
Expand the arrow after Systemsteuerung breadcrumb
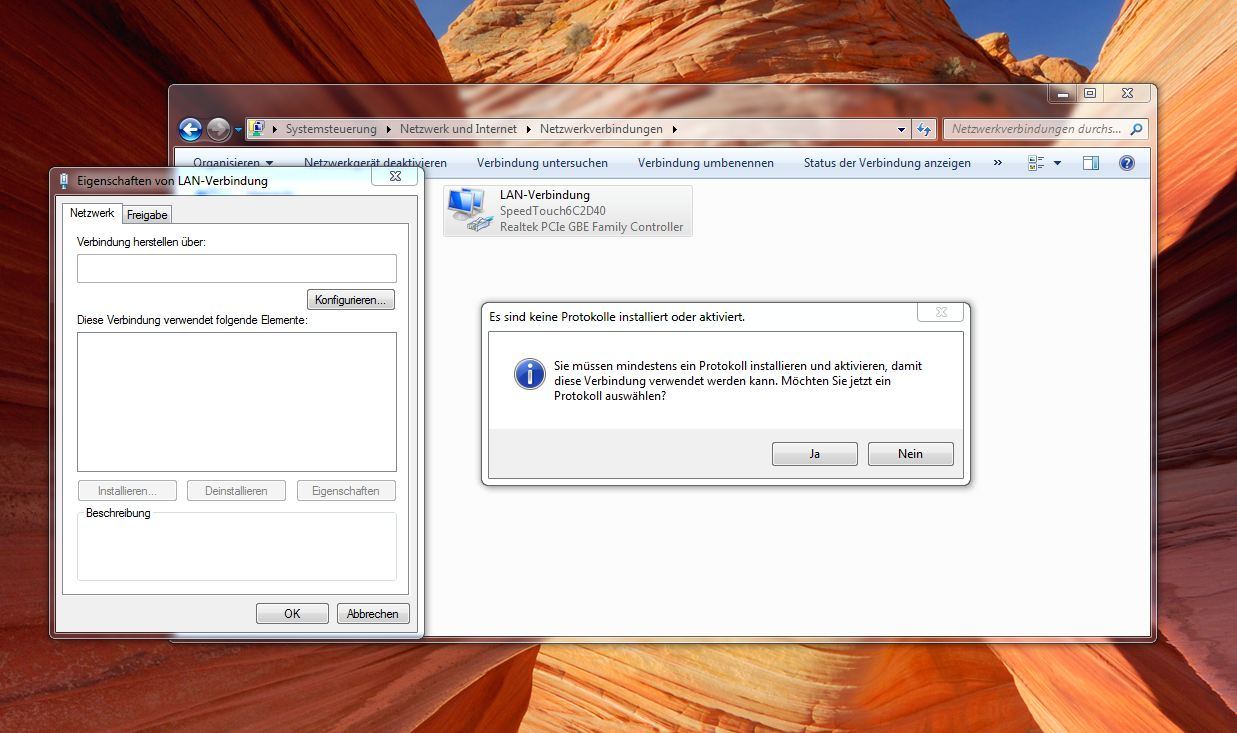click(x=389, y=129)
